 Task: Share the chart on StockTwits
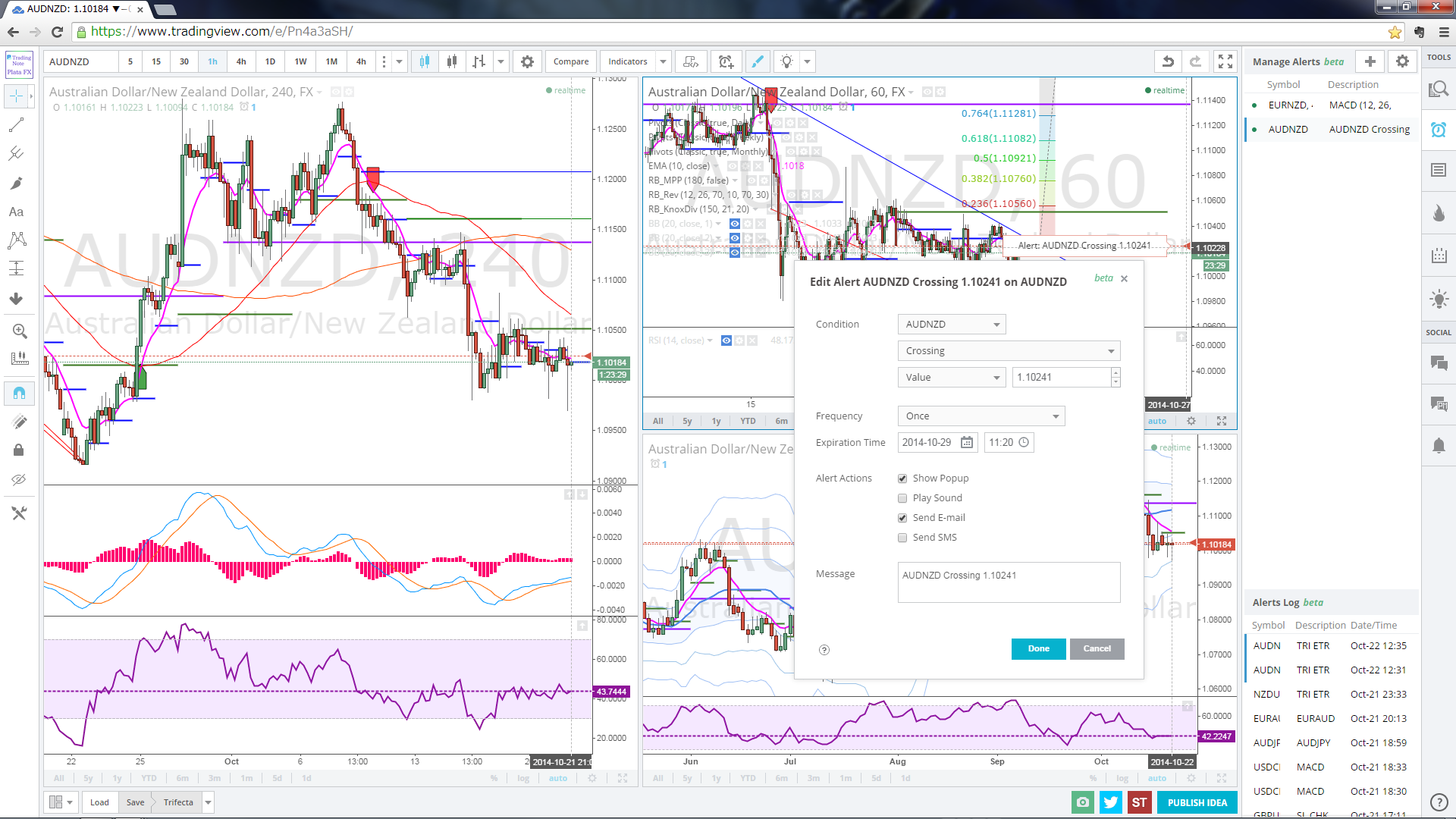pyautogui.click(x=1139, y=802)
